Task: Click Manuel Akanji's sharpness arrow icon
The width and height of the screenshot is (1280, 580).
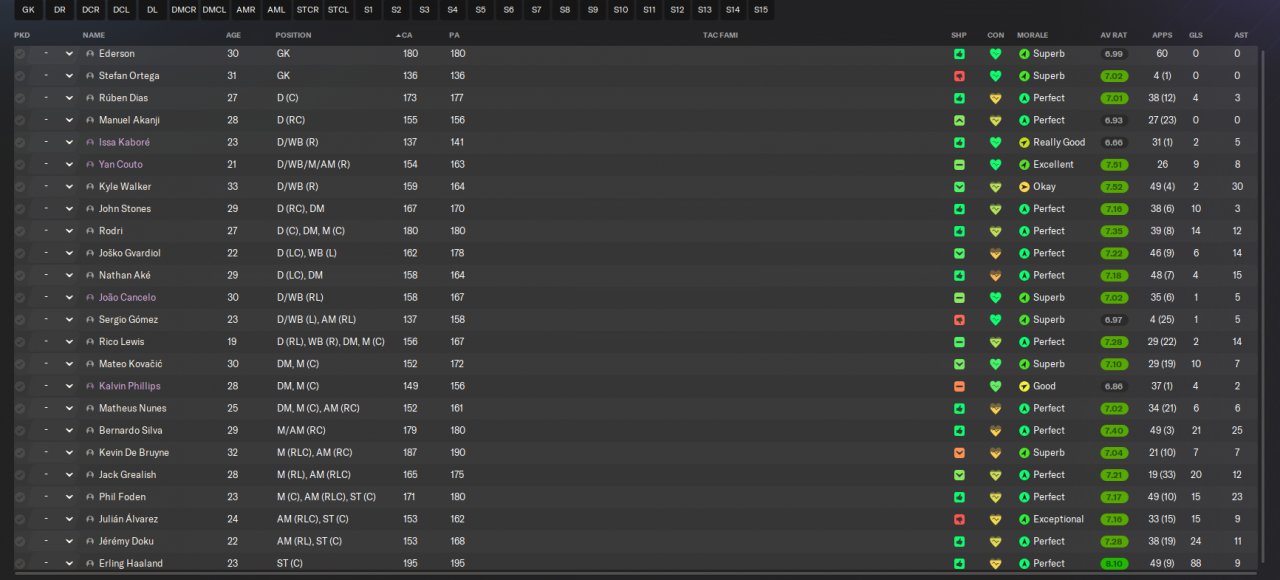Action: tap(959, 120)
